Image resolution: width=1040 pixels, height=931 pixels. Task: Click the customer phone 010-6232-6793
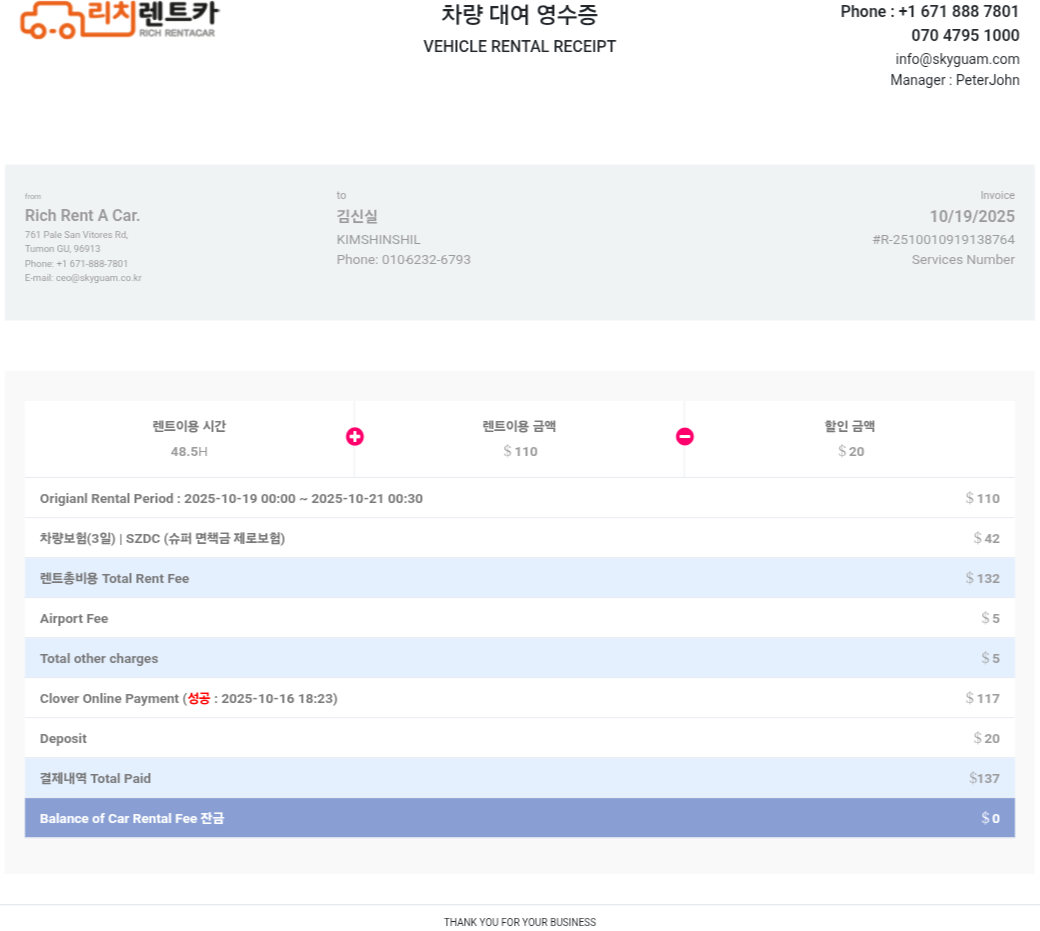[x=425, y=260]
